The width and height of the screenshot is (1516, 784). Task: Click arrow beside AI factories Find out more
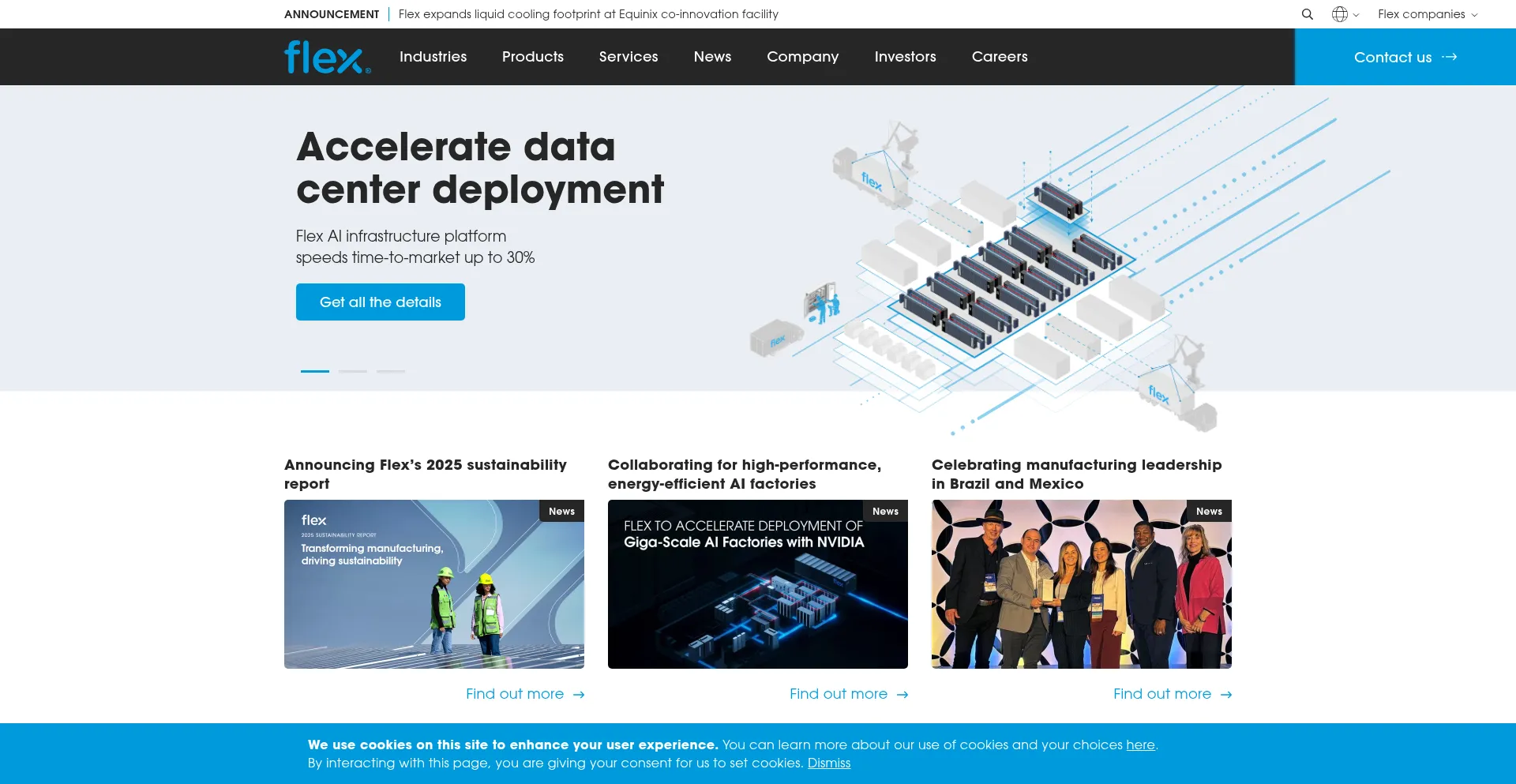click(x=902, y=695)
